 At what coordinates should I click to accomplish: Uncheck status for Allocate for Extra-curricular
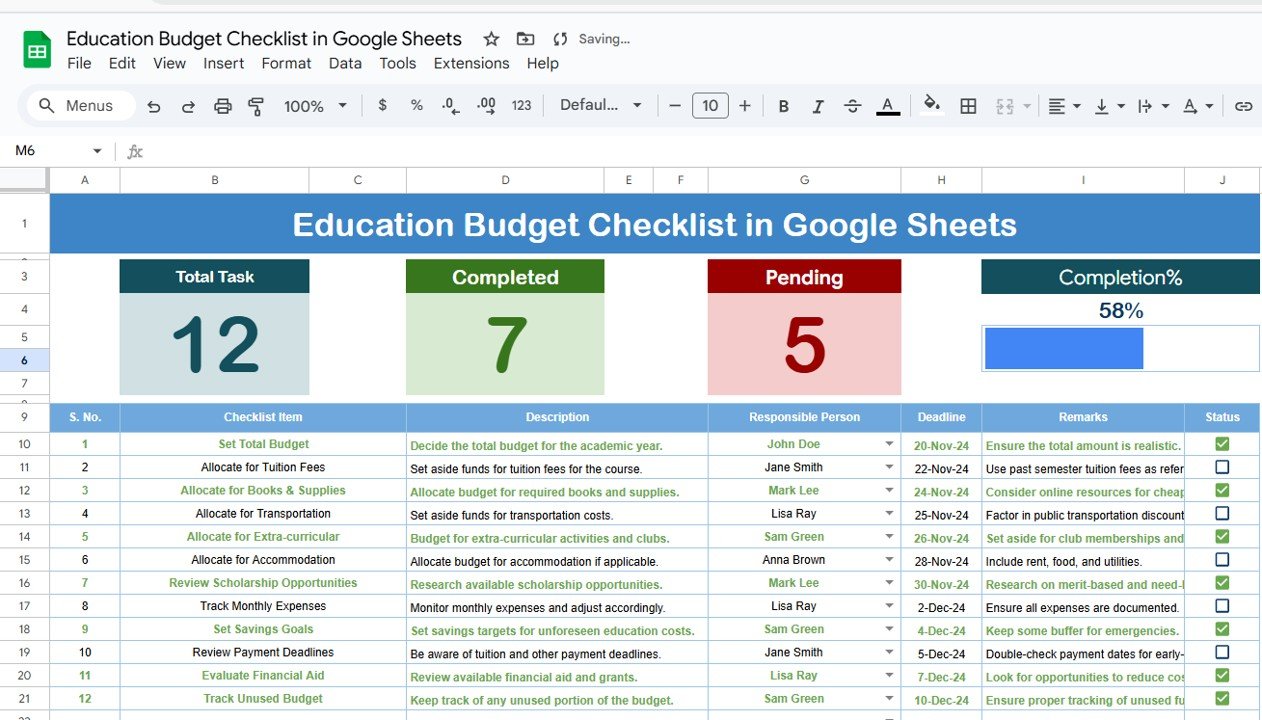[1222, 536]
